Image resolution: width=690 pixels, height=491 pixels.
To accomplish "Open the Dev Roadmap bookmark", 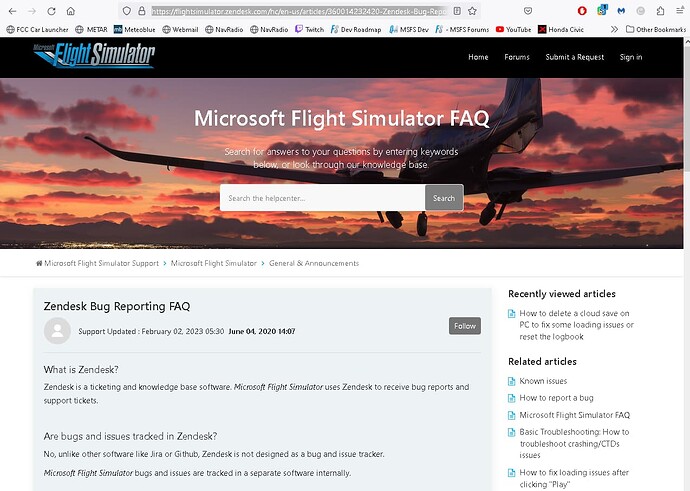I will tap(356, 29).
